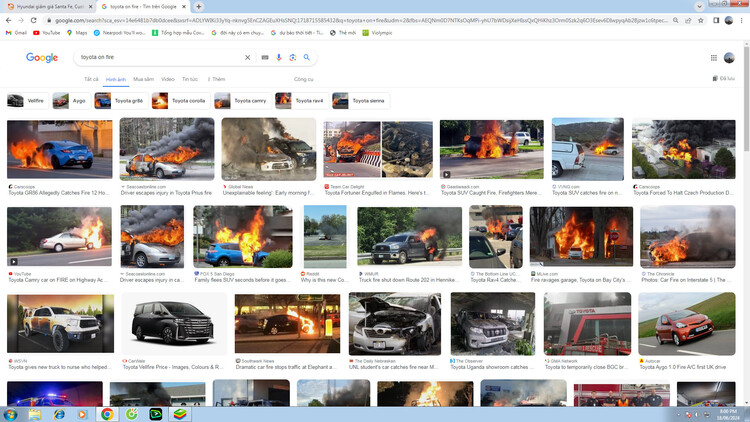Image resolution: width=750 pixels, height=422 pixels.
Task: Click the address bar URL
Action: click(x=361, y=21)
